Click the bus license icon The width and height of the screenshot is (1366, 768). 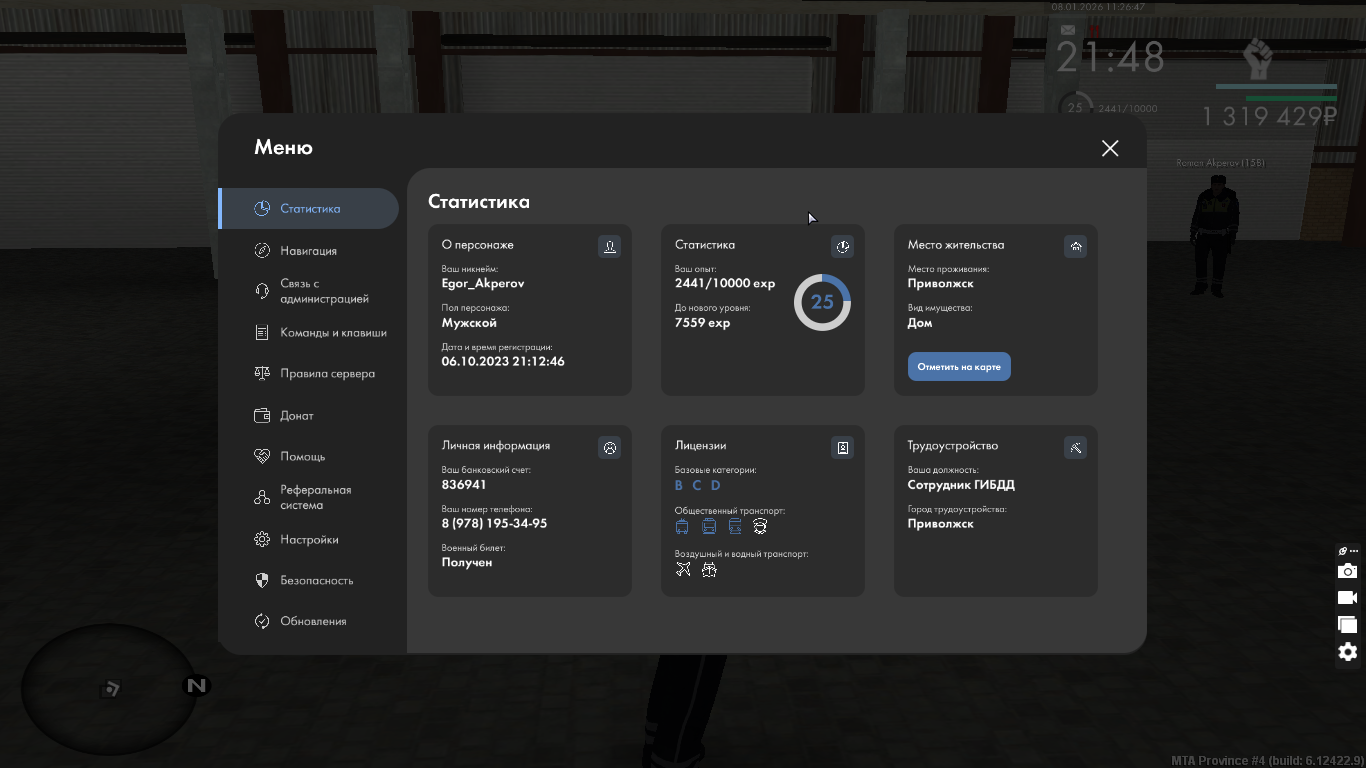[x=709, y=526]
